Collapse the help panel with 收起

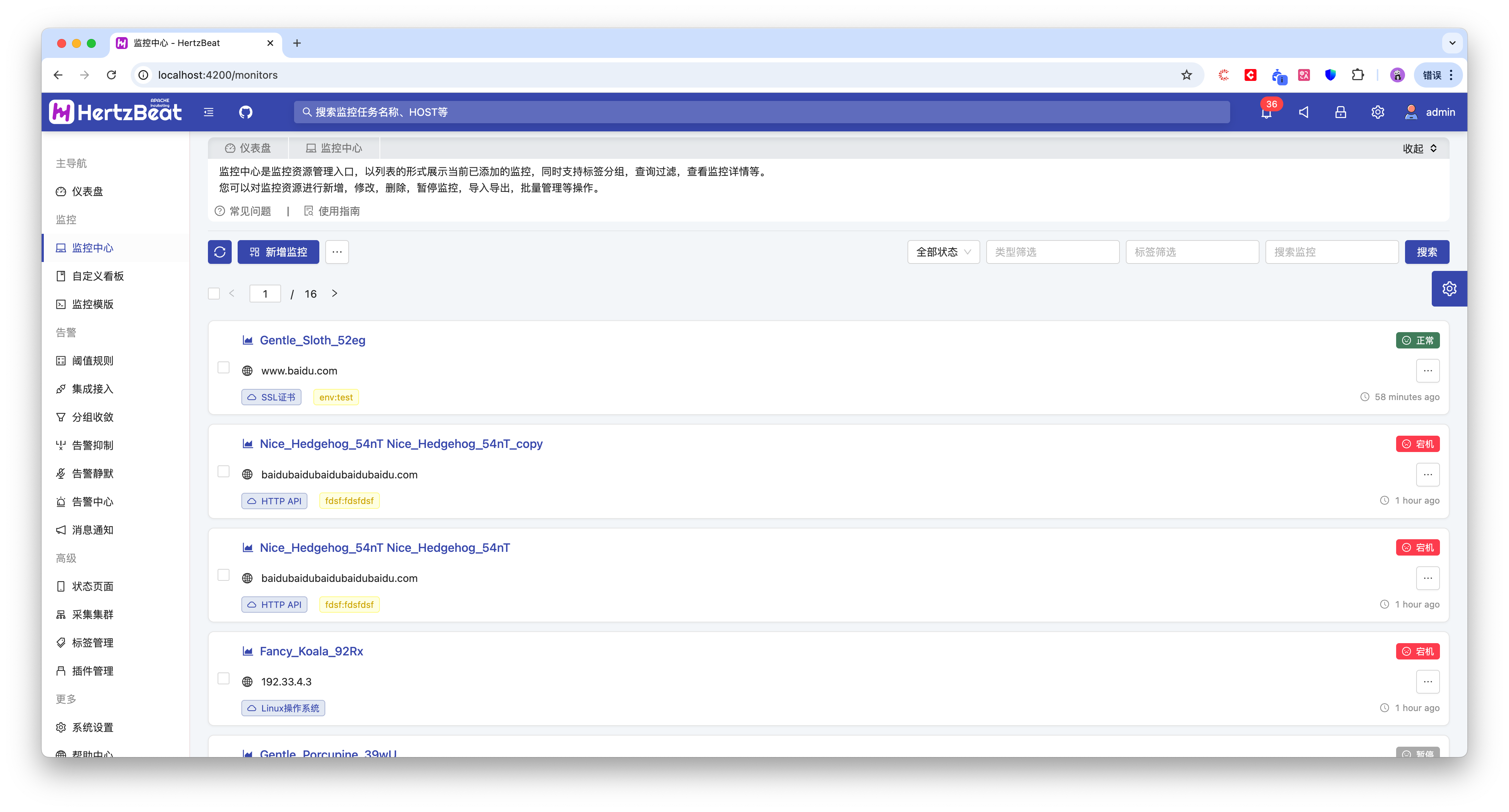(x=1419, y=148)
